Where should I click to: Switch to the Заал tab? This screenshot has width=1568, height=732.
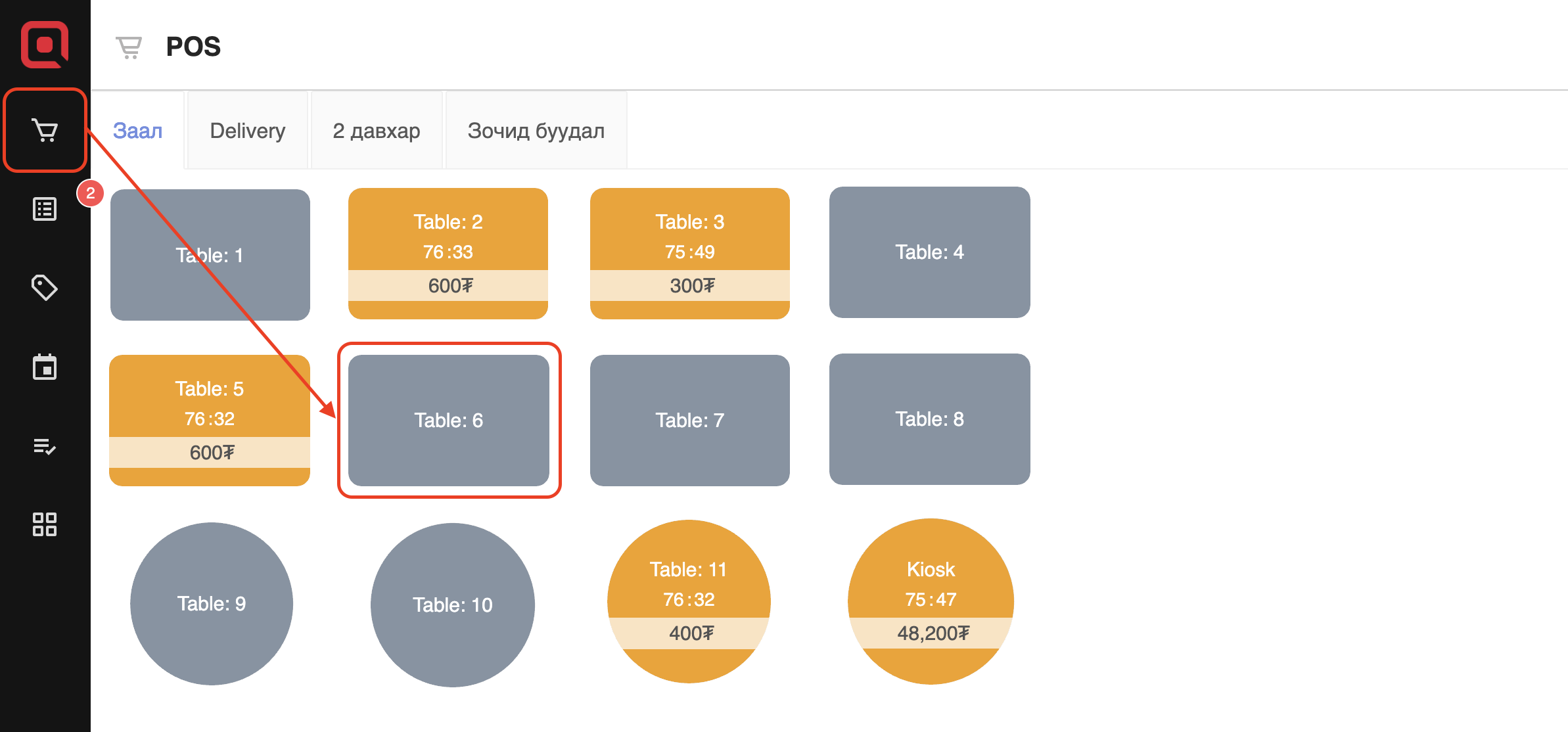coord(137,131)
